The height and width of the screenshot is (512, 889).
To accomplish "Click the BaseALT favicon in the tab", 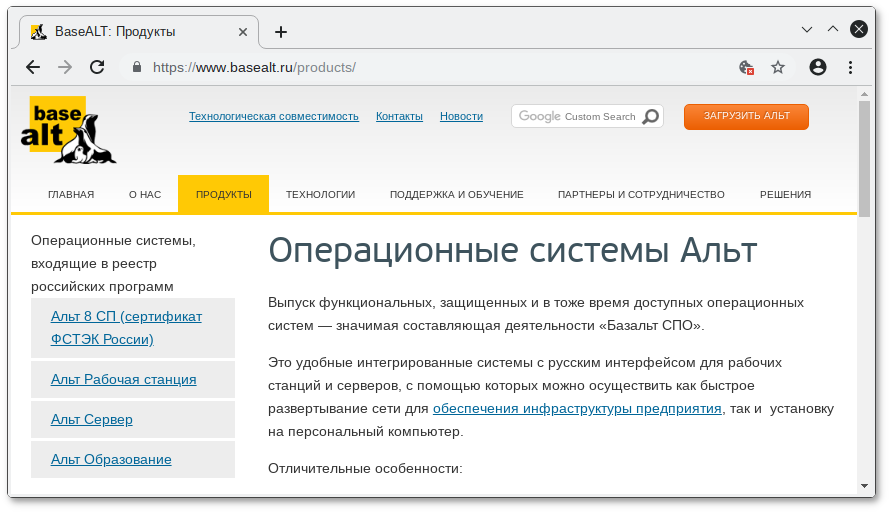I will coord(39,32).
